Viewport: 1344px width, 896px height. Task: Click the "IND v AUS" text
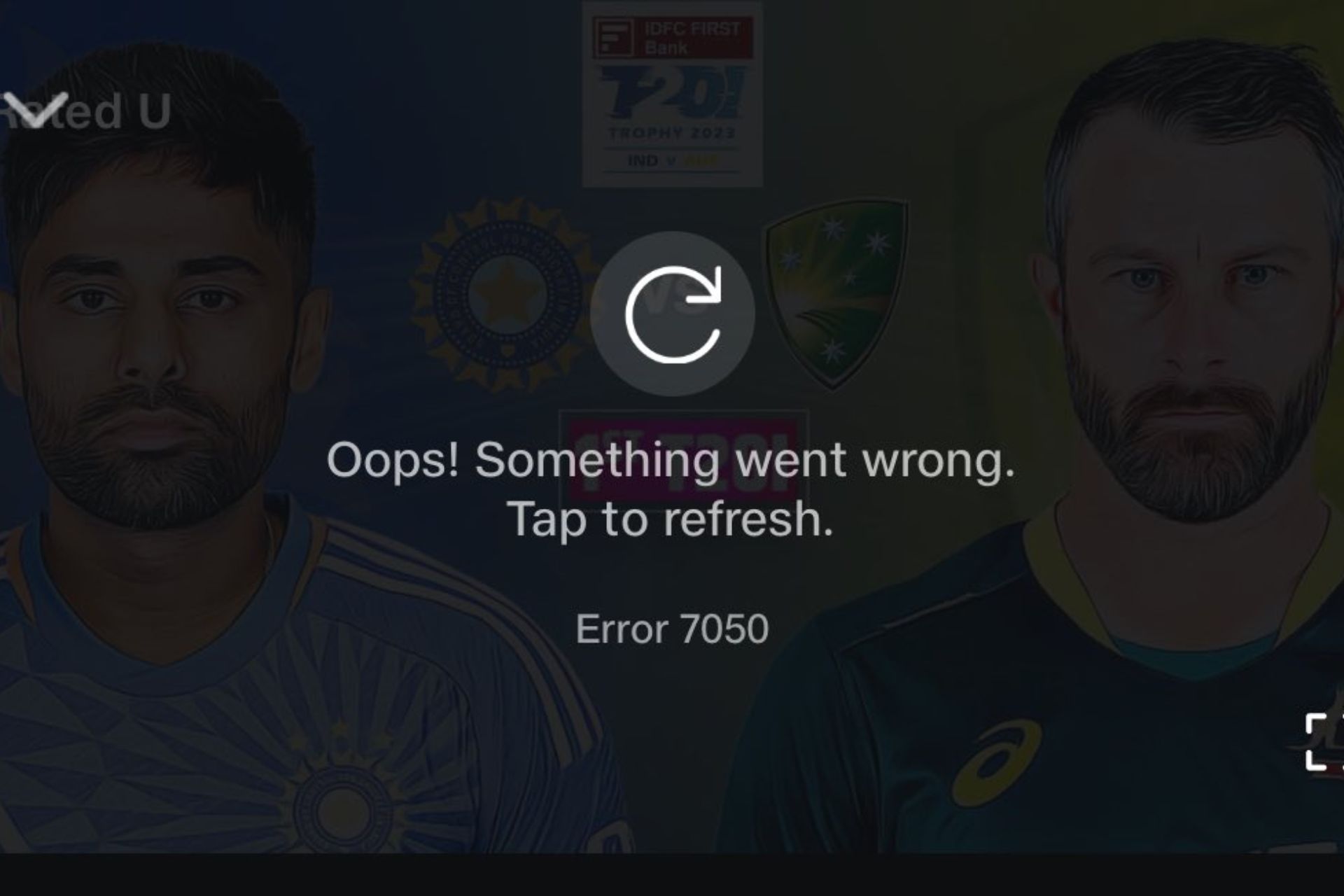click(x=673, y=161)
